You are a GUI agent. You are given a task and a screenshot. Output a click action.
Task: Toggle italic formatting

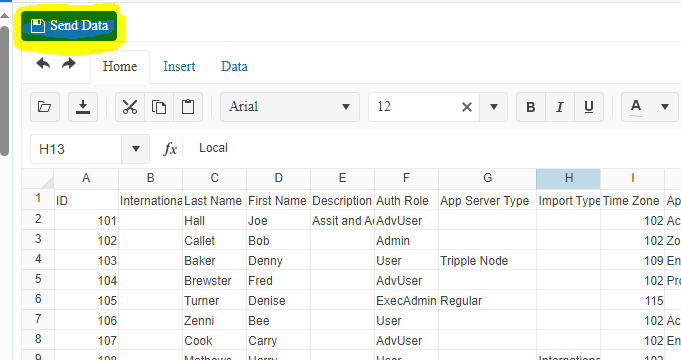(560, 107)
